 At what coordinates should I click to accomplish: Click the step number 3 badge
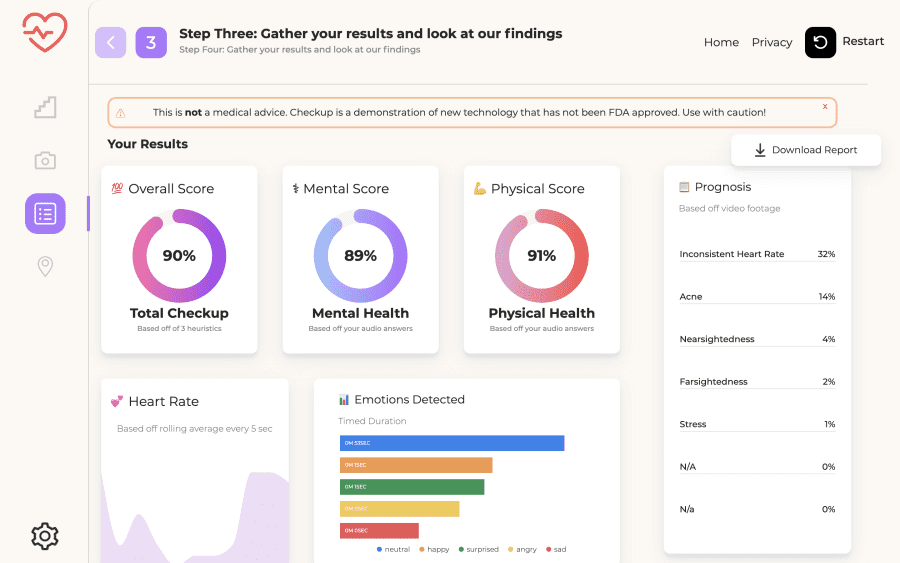click(x=151, y=42)
